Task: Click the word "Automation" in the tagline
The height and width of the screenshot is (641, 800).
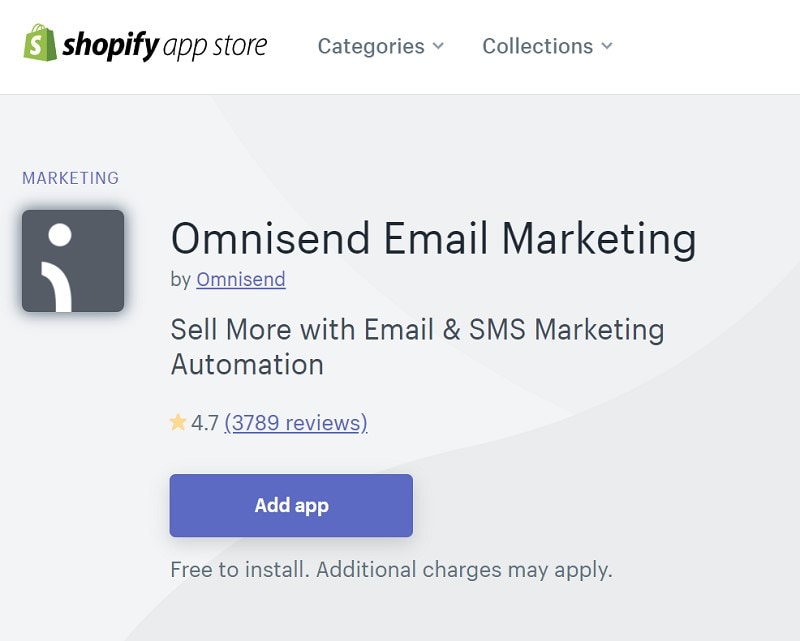Action: 247,364
